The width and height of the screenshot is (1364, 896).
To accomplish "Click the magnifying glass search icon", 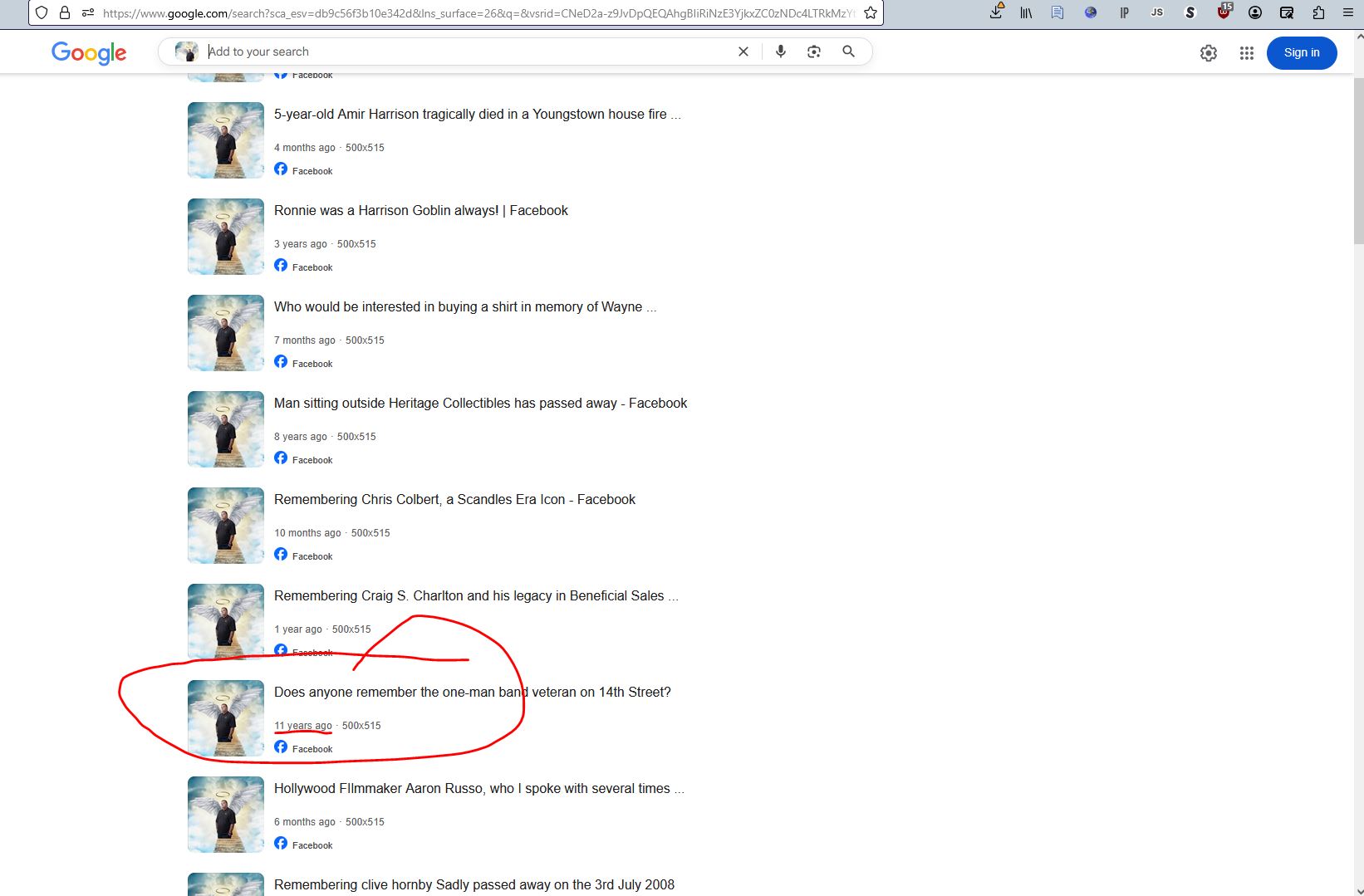I will click(x=848, y=51).
